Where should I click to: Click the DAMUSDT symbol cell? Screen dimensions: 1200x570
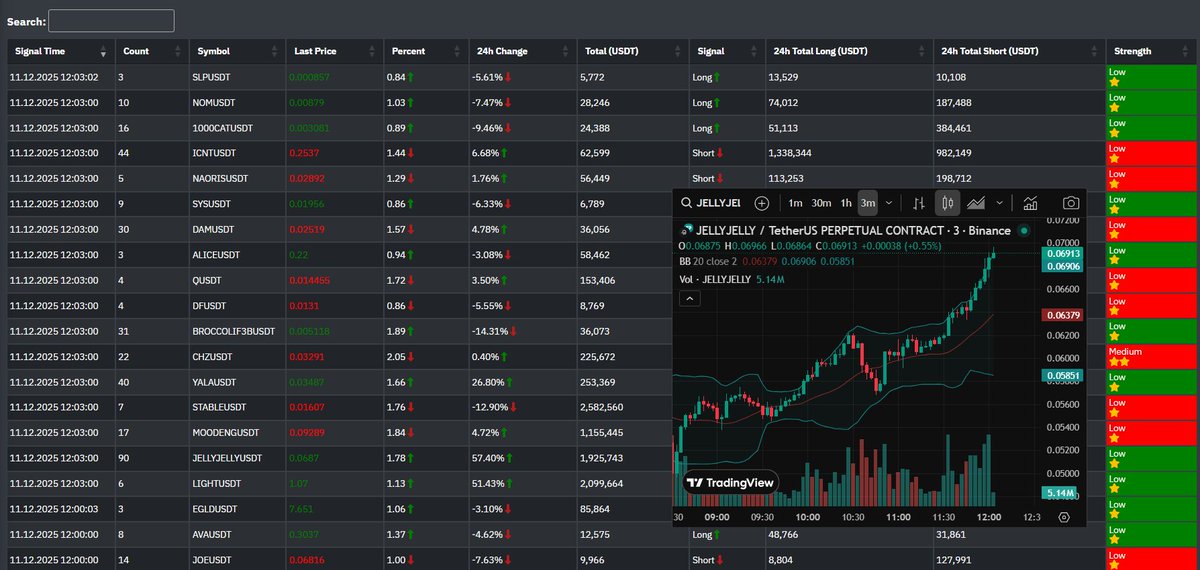coord(236,228)
